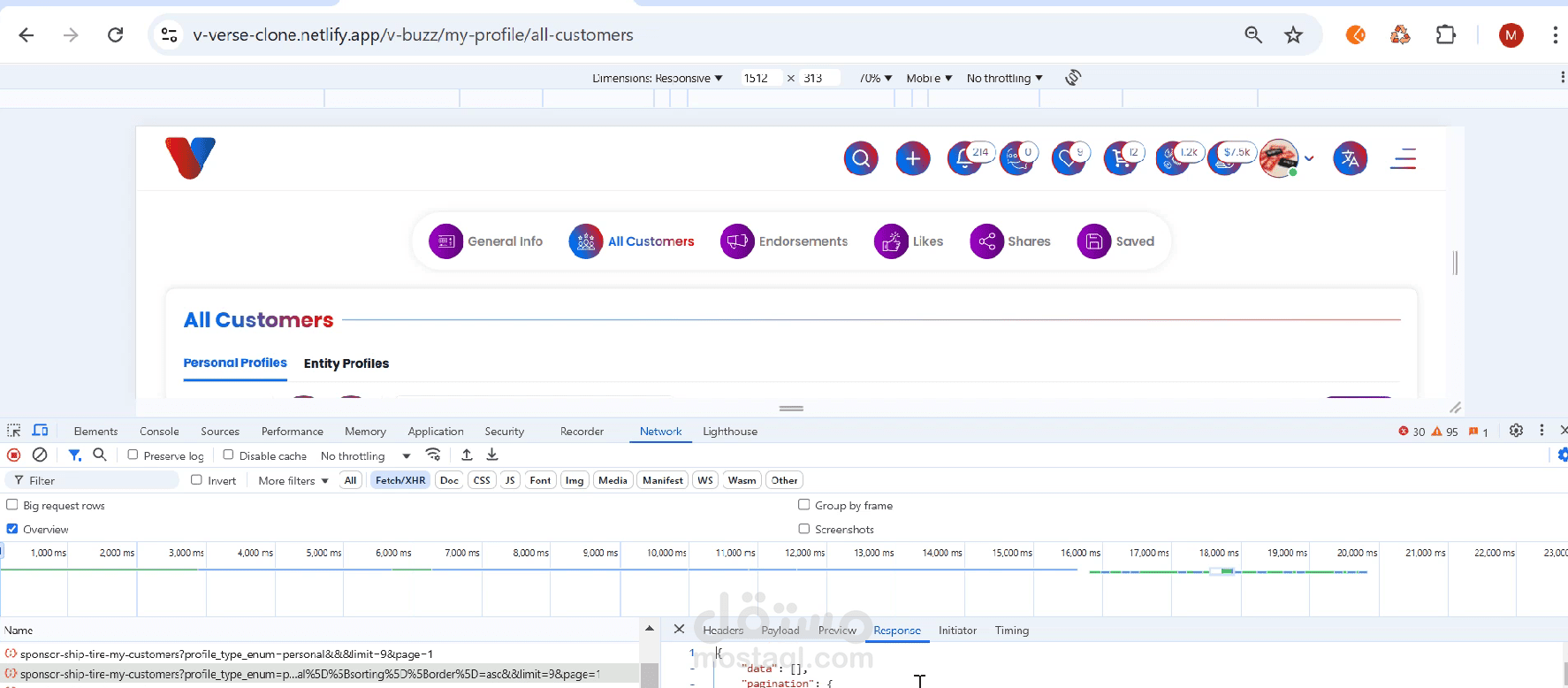Open the Endorsements section

pyautogui.click(x=783, y=241)
